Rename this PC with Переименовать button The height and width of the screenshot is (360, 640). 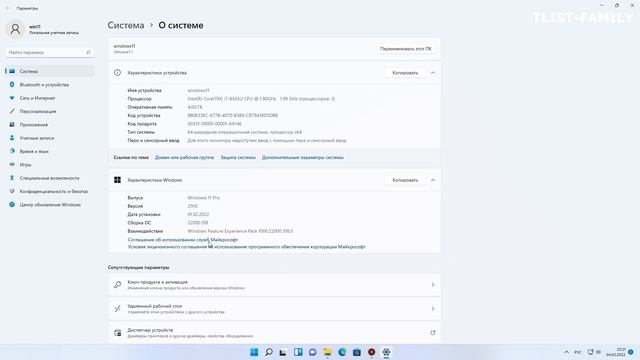point(405,49)
